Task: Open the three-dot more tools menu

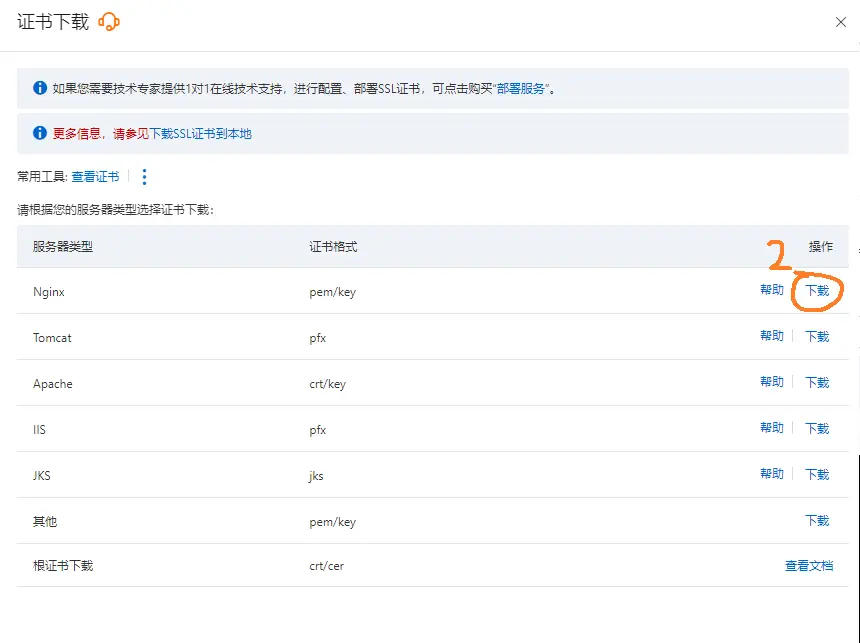Action: pyautogui.click(x=143, y=177)
